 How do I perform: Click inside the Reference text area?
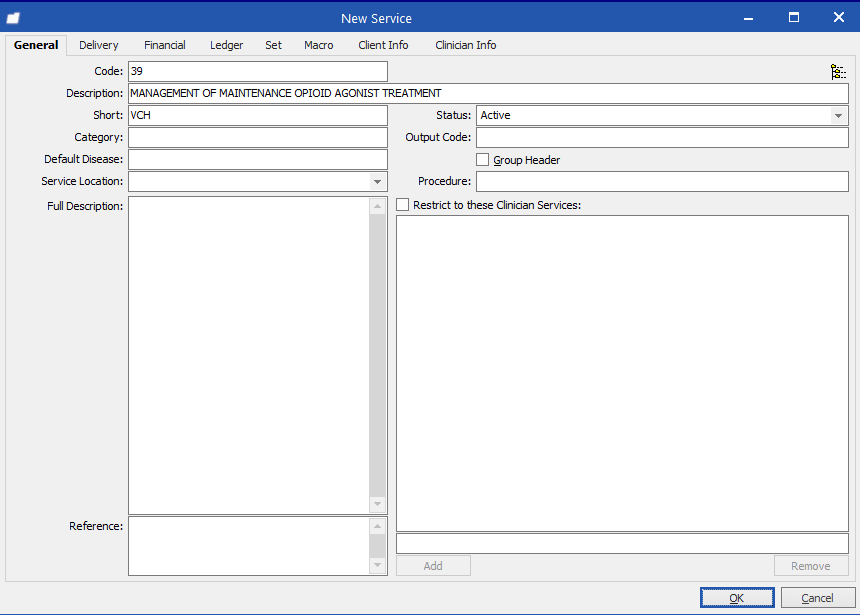coord(249,546)
